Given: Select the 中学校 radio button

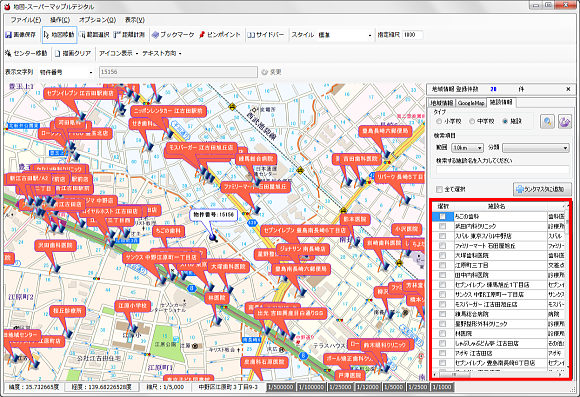Looking at the screenshot, I should pos(472,121).
